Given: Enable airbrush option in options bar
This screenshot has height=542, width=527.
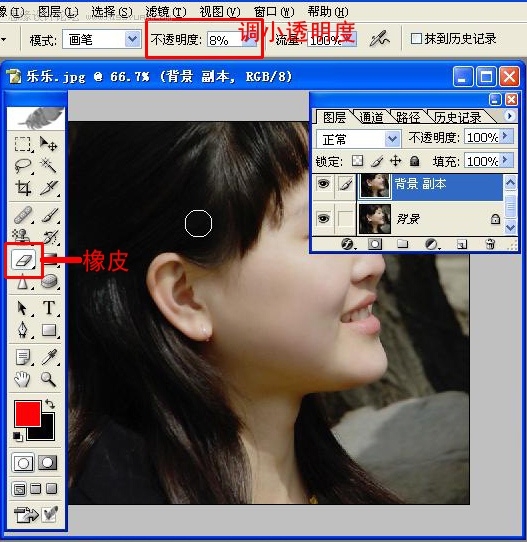Looking at the screenshot, I should click(x=379, y=39).
